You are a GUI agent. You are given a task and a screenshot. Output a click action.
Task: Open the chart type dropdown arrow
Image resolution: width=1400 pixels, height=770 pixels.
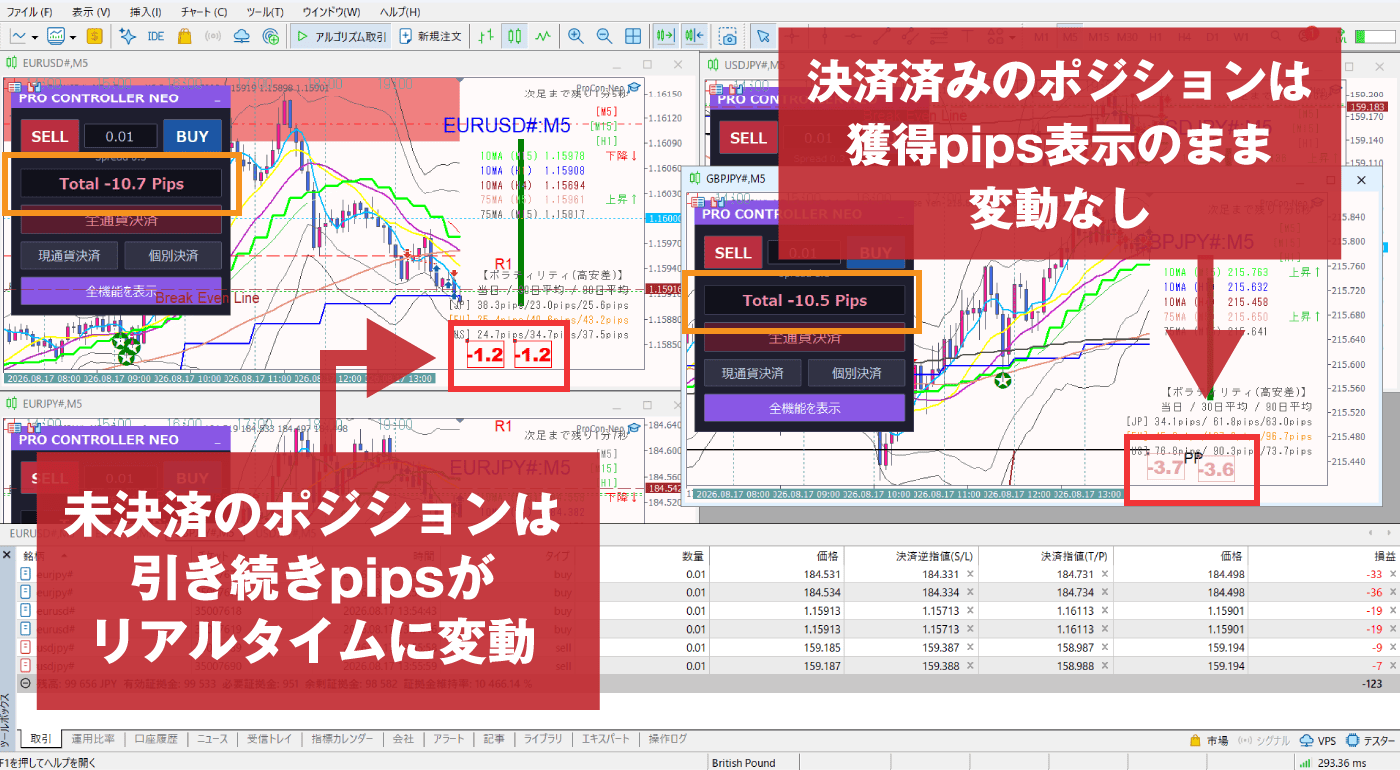click(35, 36)
